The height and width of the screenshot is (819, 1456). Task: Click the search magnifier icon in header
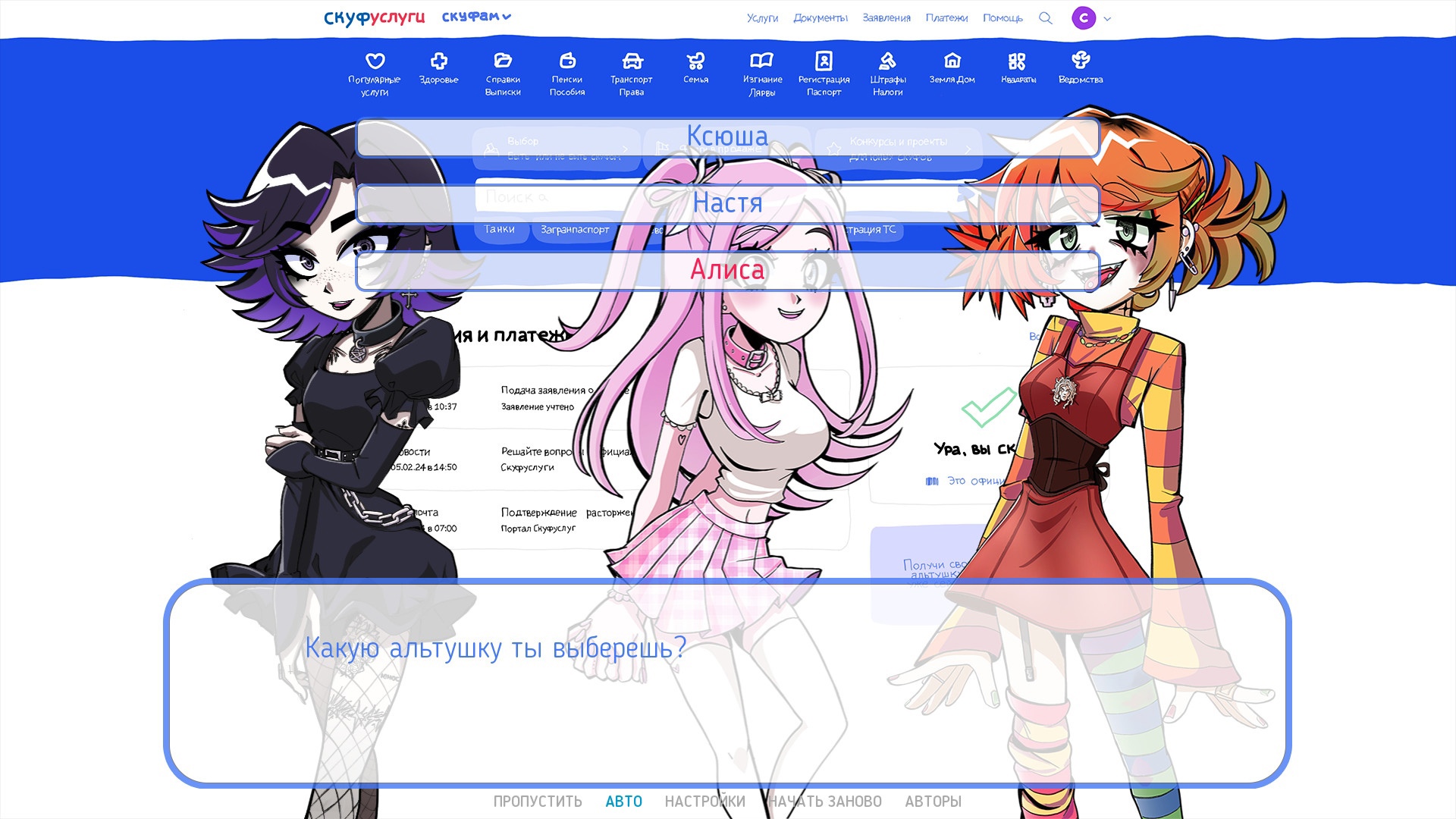tap(1045, 18)
